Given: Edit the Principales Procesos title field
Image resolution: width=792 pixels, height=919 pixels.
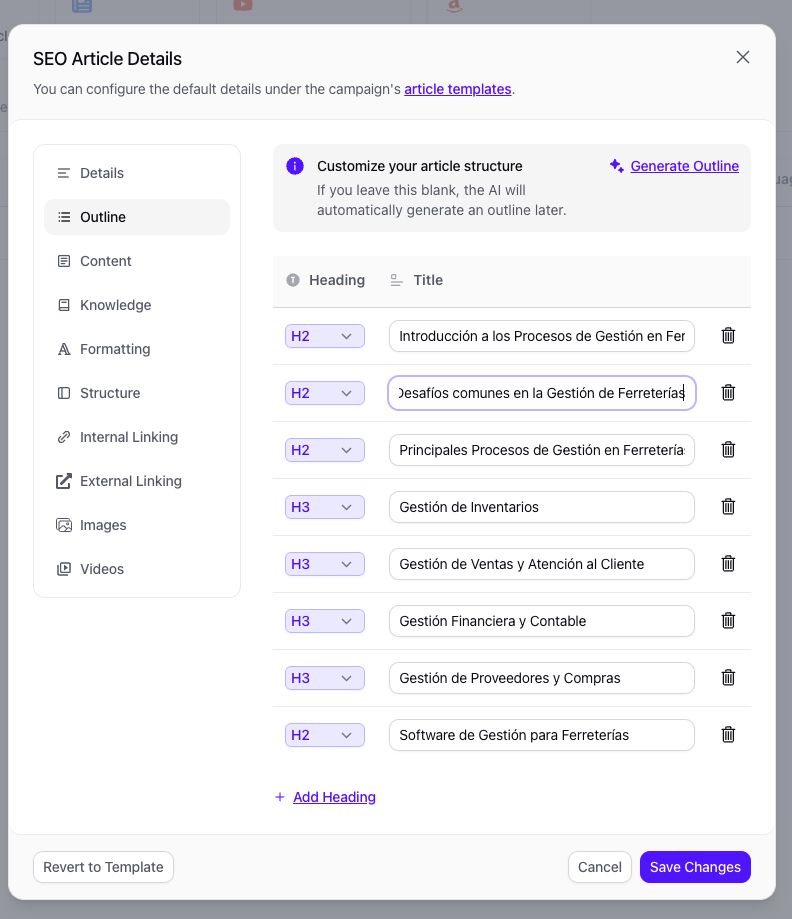Looking at the screenshot, I should click(542, 450).
